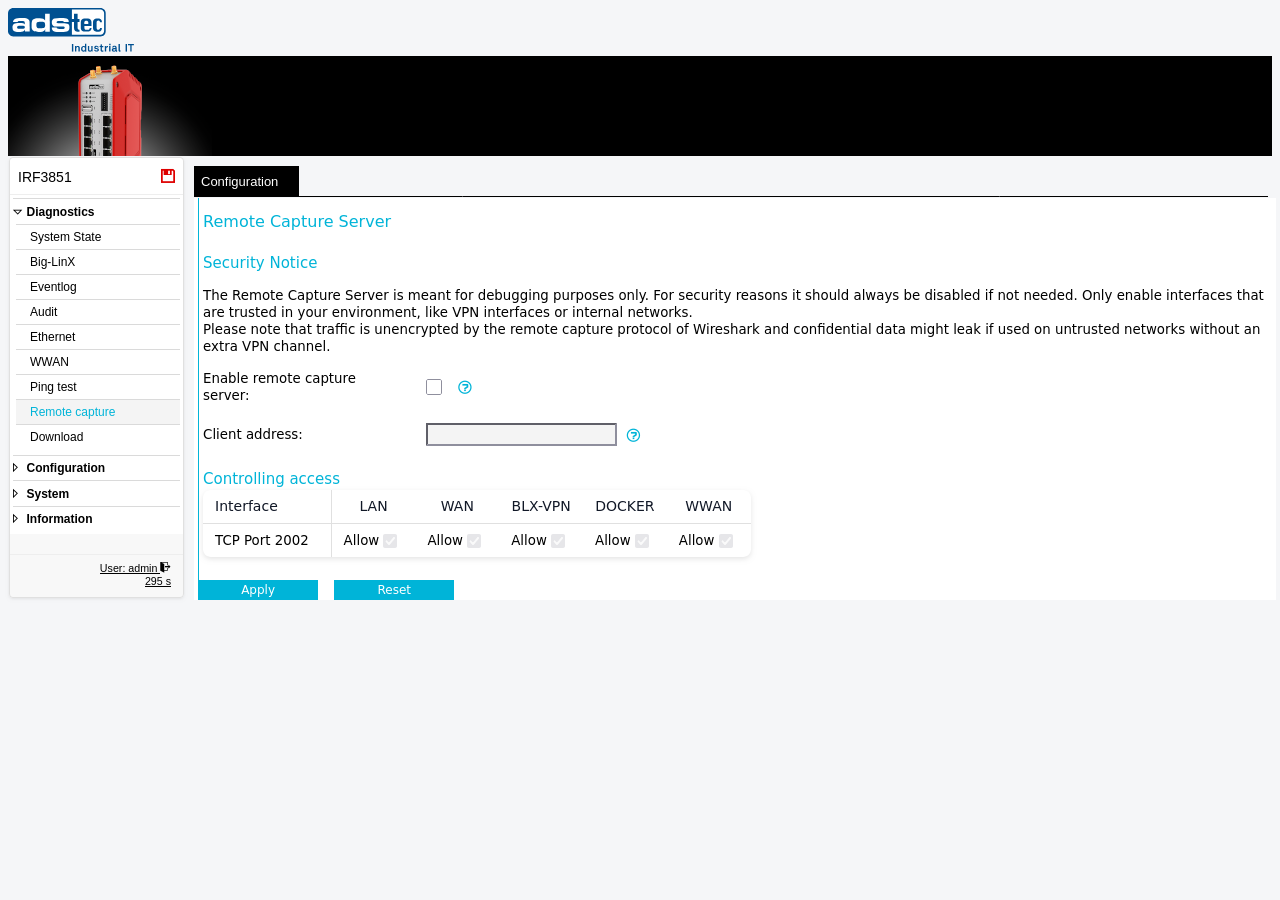Click the red save configuration icon
Screen dimensions: 1280x900
[168, 176]
